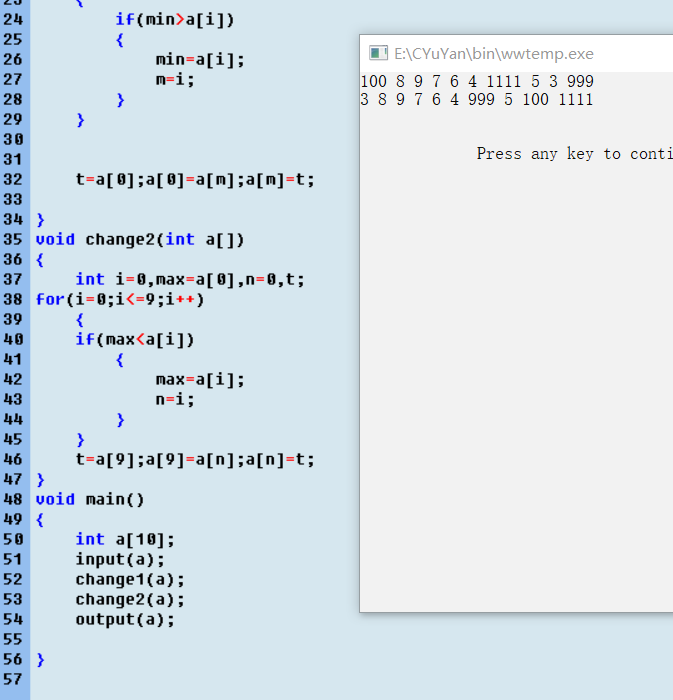Click the output(a); call
The image size is (673, 700).
click(x=125, y=620)
